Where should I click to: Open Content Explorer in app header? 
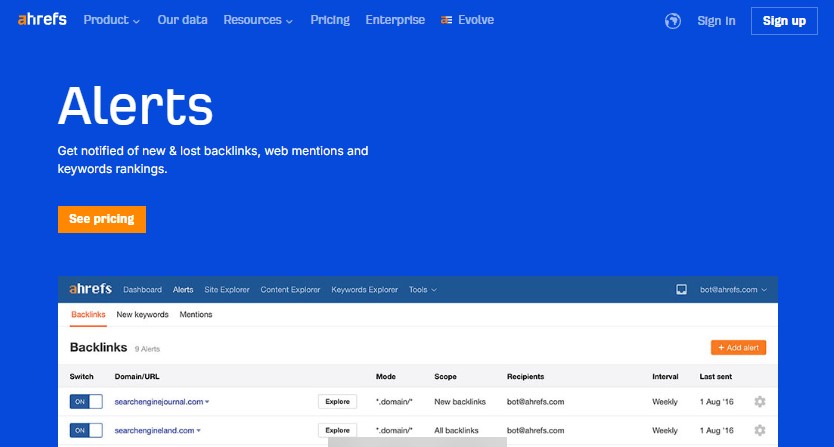point(290,289)
